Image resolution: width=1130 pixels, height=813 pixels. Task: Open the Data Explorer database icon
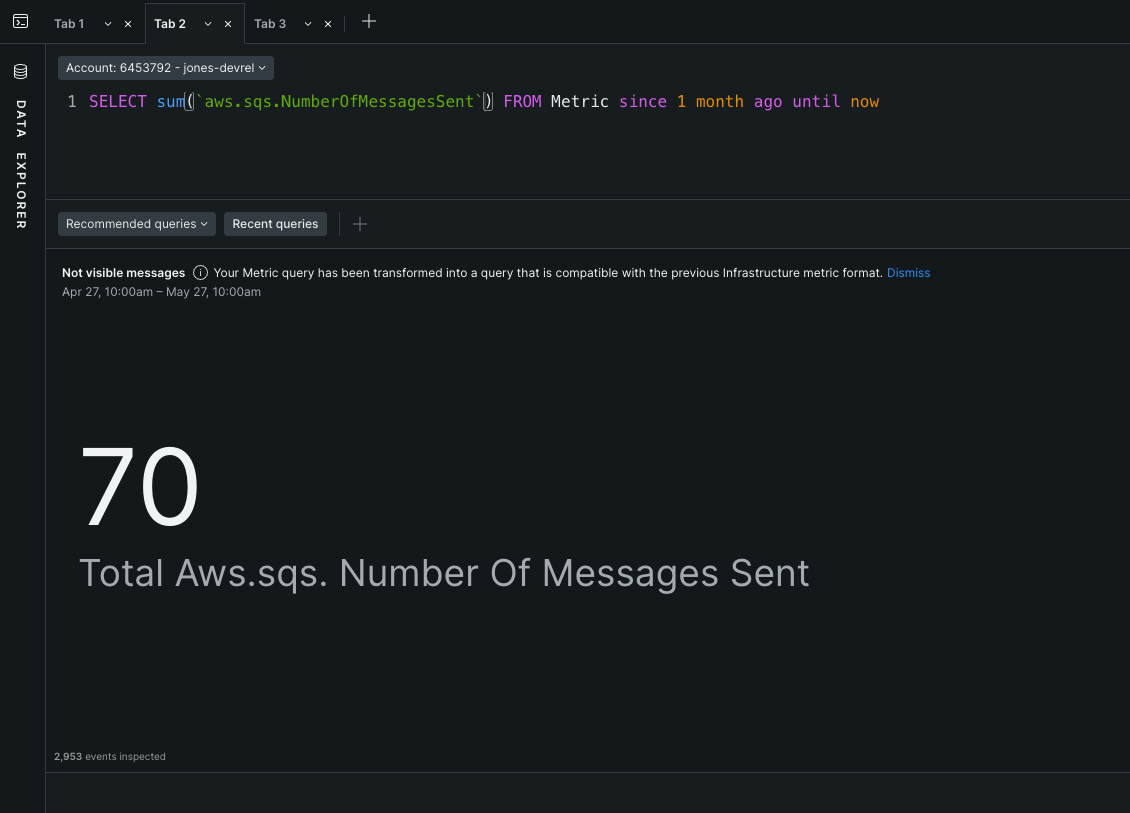[21, 71]
